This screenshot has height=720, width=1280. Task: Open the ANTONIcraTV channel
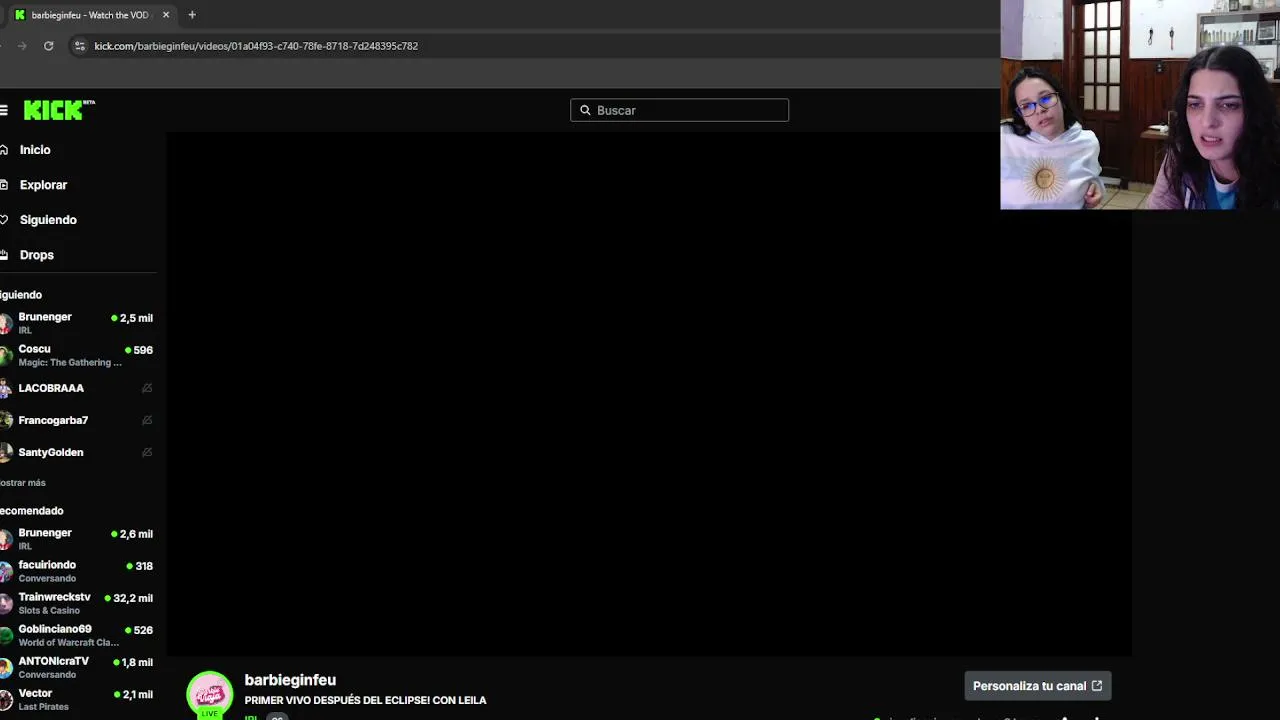click(78, 666)
